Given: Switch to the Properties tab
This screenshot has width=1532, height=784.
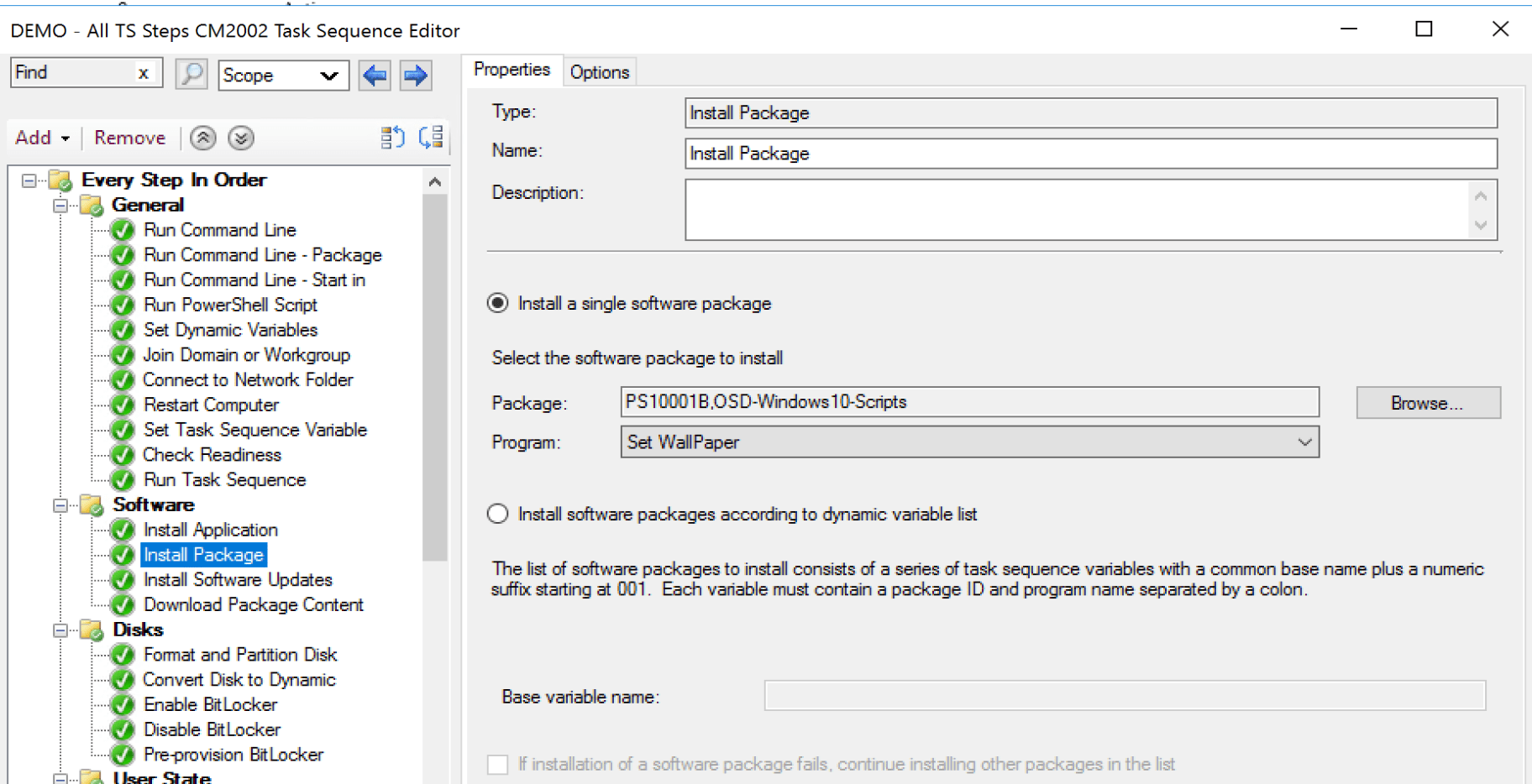Looking at the screenshot, I should click(512, 70).
